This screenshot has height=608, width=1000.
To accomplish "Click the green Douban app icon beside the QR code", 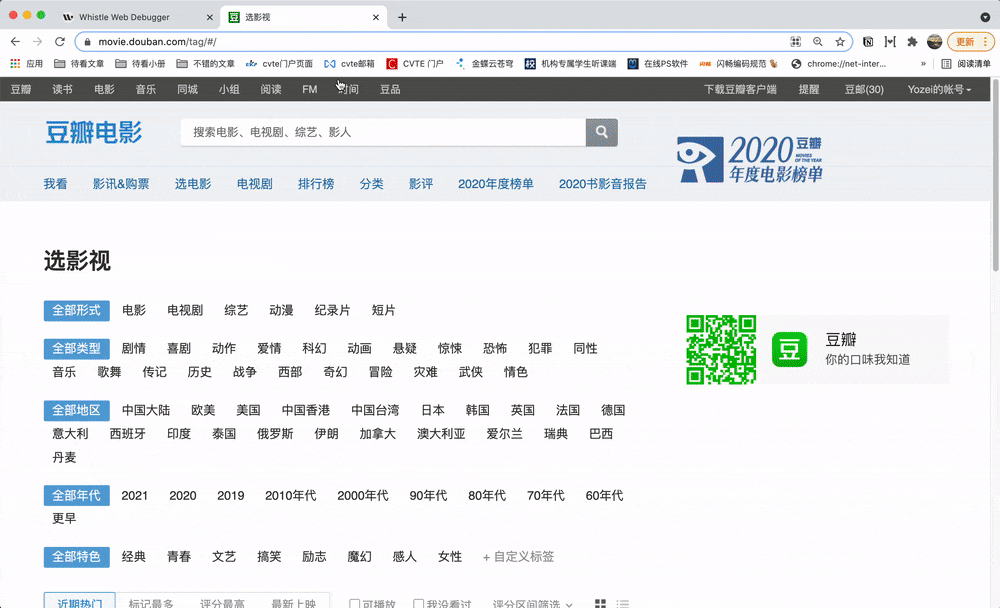I will coord(789,351).
